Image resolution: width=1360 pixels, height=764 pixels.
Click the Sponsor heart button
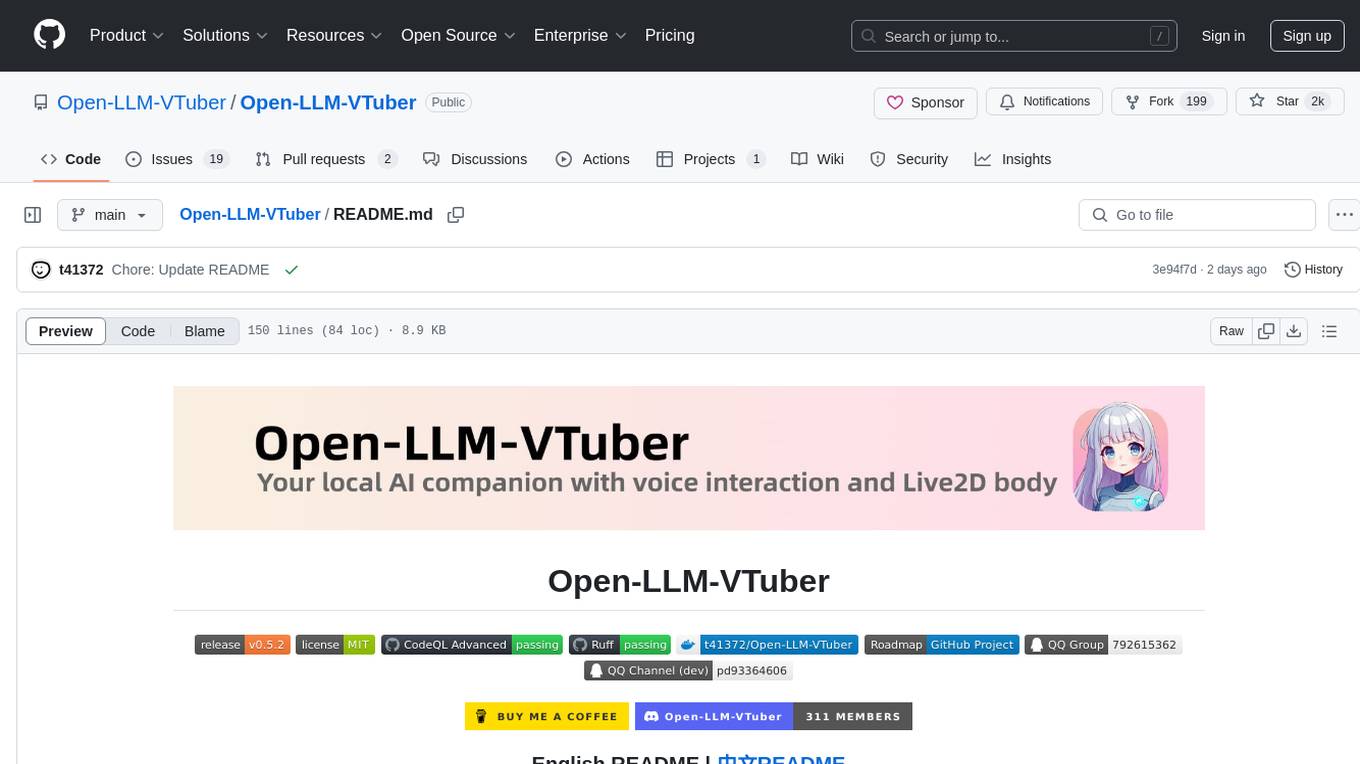coord(925,102)
